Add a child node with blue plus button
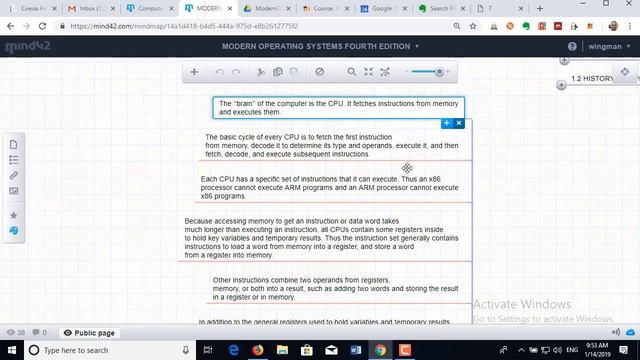 (447, 123)
